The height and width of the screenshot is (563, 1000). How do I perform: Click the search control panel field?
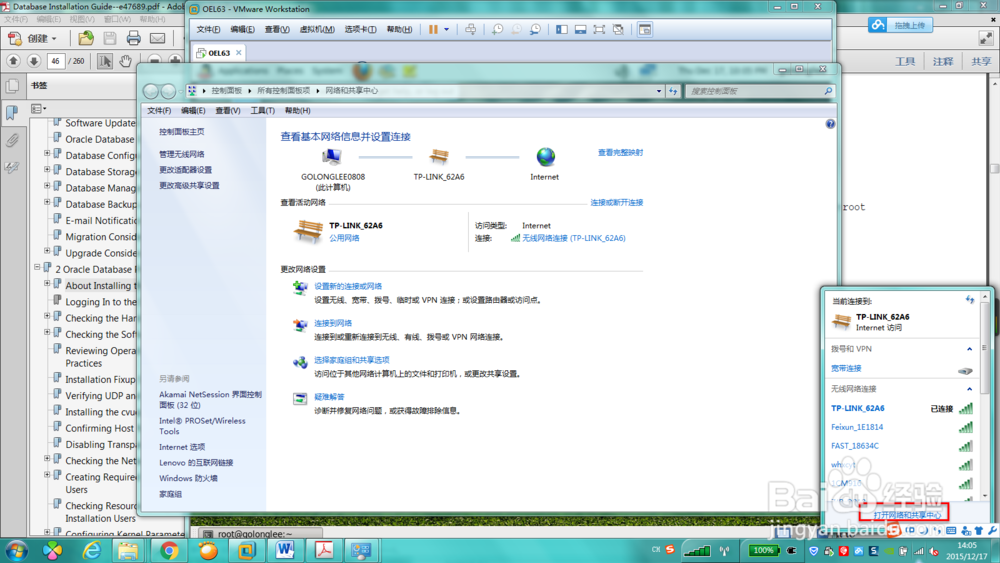(759, 91)
